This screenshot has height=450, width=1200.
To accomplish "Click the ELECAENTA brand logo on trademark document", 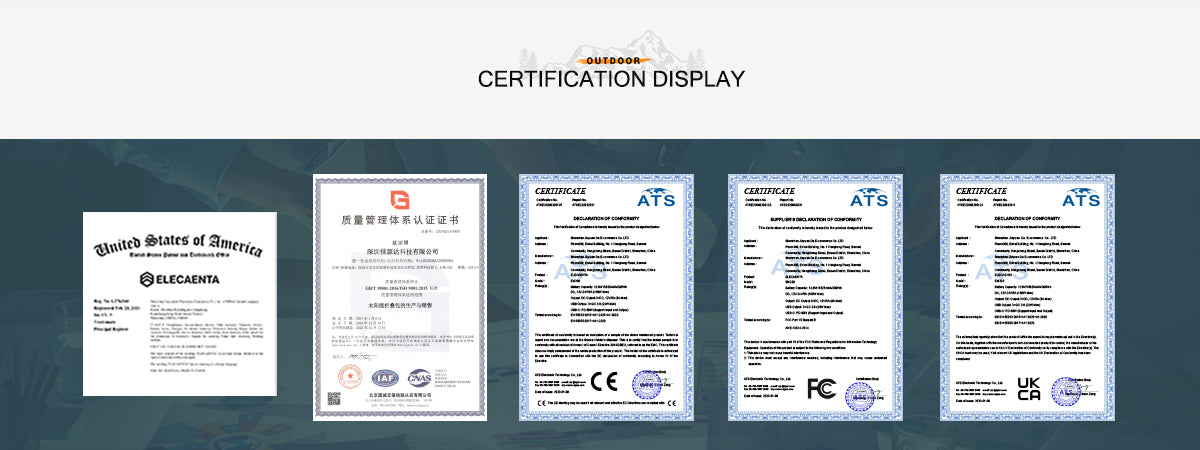I will click(x=180, y=279).
